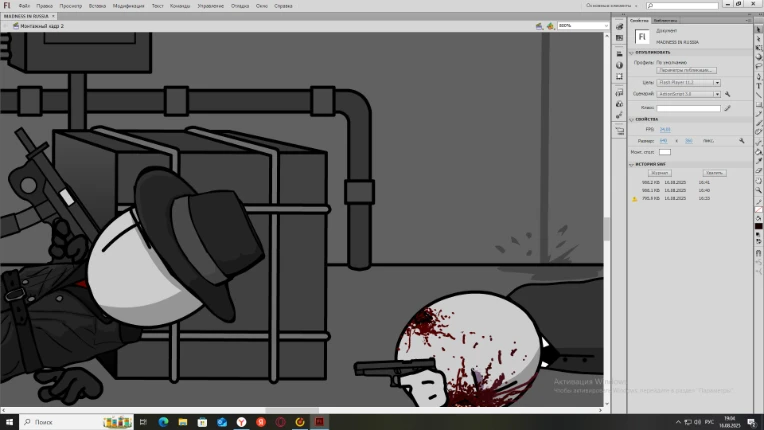Select the Brush tool
This screenshot has height=430, width=764.
point(759,123)
